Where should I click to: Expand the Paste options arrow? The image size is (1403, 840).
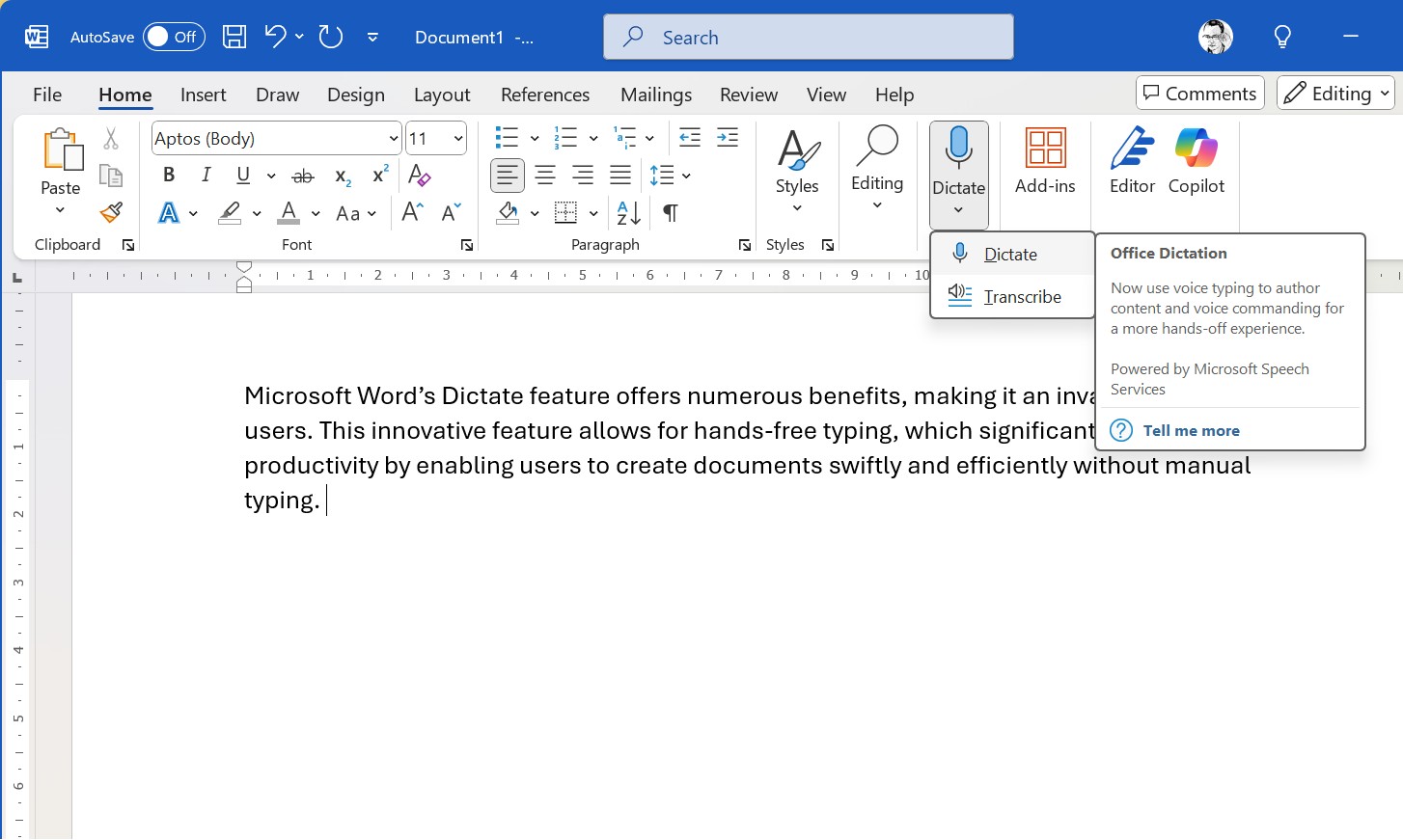click(x=60, y=210)
